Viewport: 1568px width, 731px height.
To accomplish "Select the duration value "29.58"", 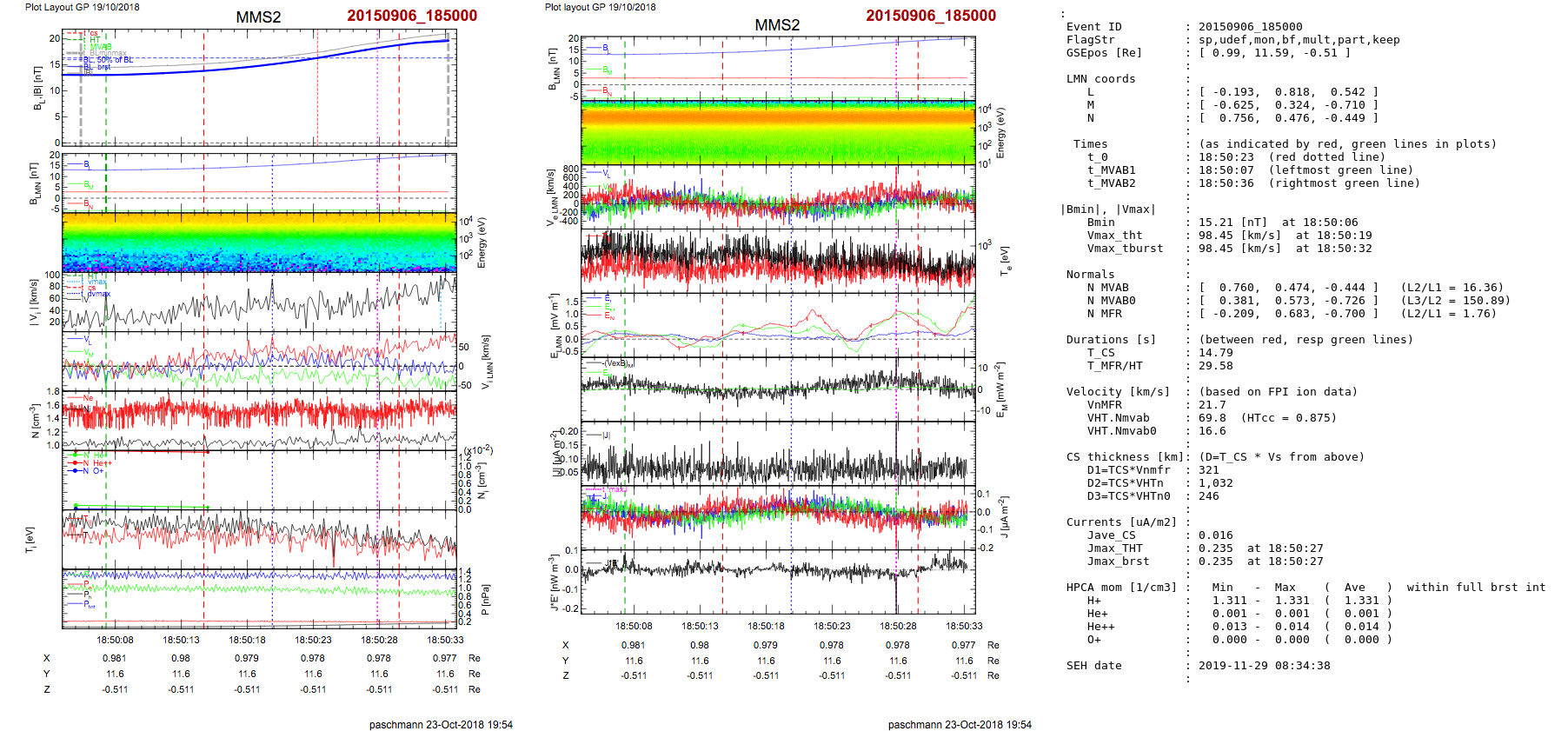I will (x=1215, y=366).
